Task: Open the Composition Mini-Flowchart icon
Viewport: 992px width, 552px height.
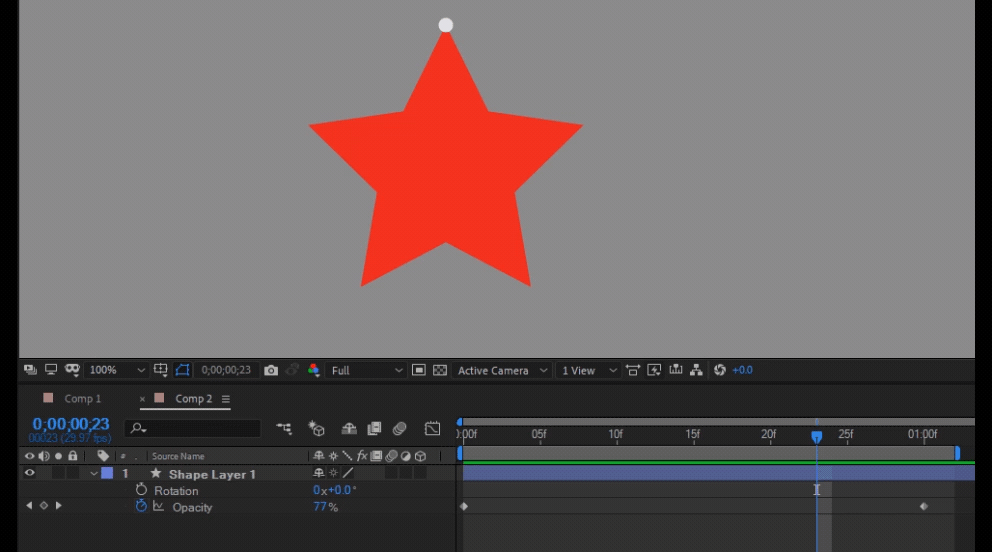Action: (x=284, y=429)
